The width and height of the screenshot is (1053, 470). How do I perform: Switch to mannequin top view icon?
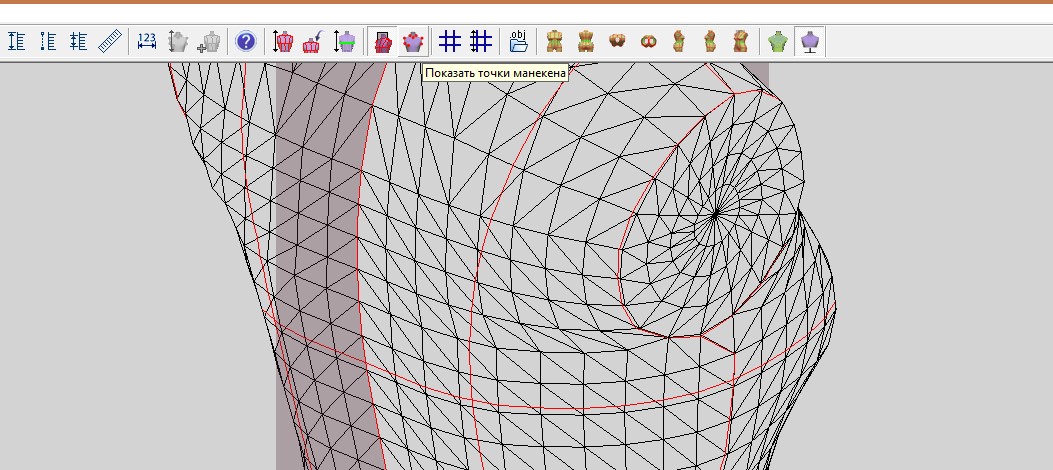click(x=617, y=42)
